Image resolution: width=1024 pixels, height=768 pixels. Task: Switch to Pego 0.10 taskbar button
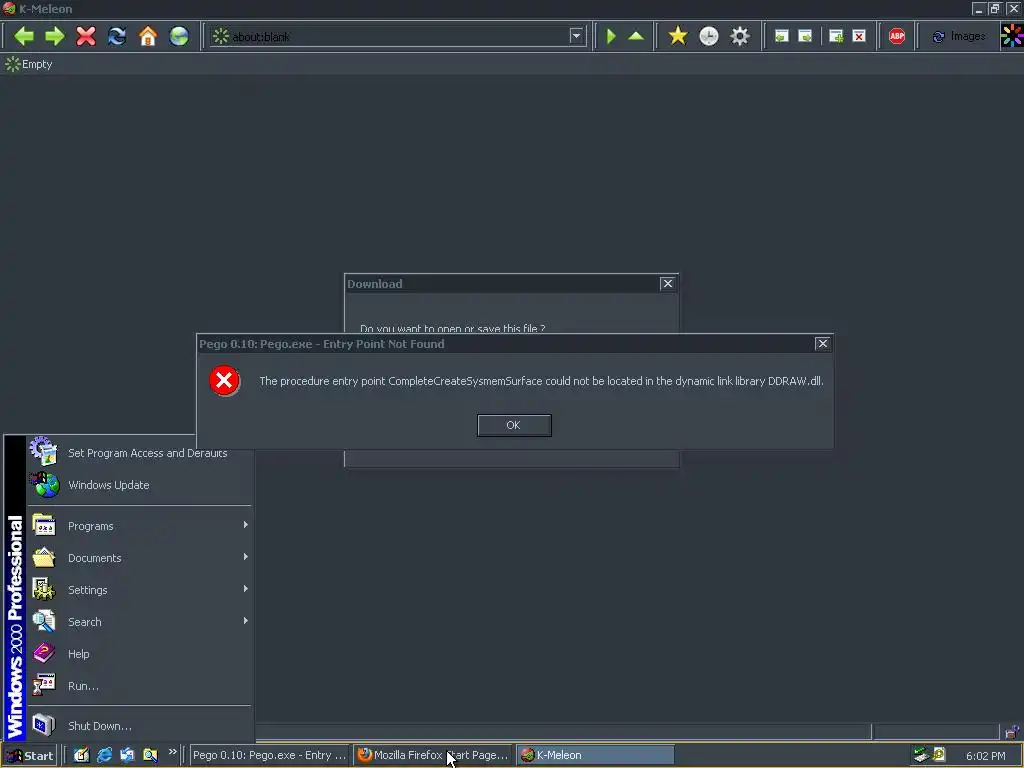click(x=269, y=756)
